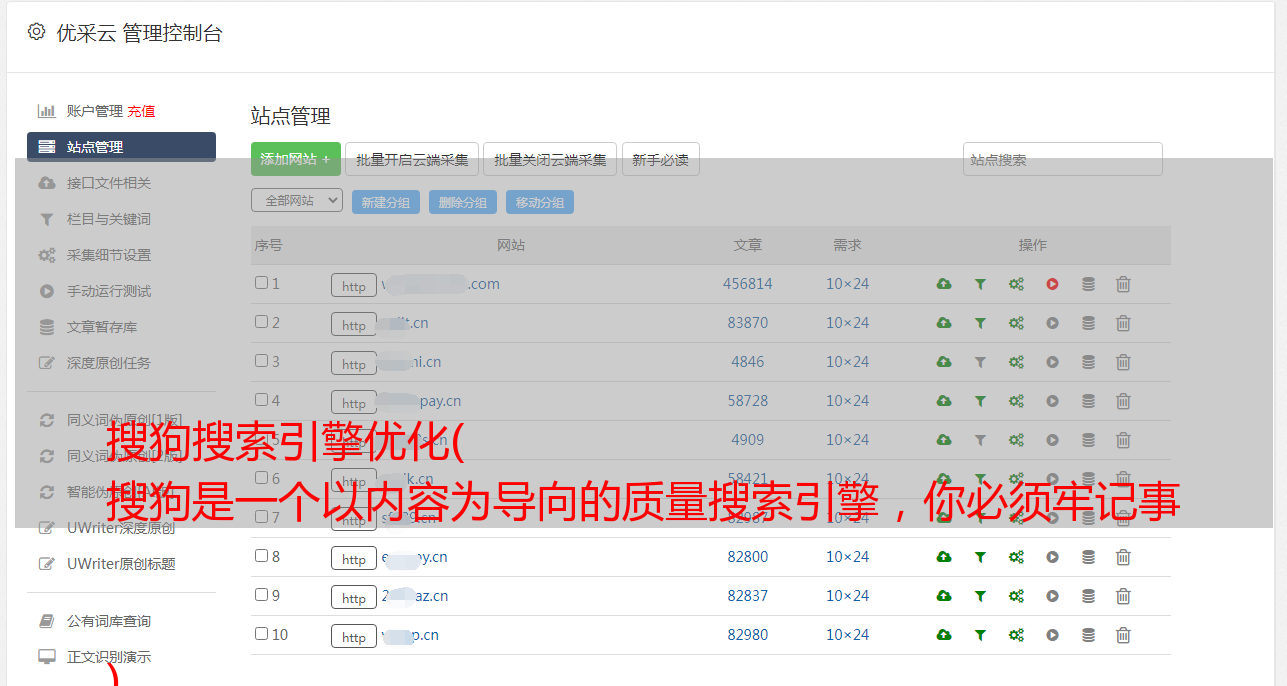Run manual test play icon in row 4
The image size is (1287, 686).
pos(1052,401)
